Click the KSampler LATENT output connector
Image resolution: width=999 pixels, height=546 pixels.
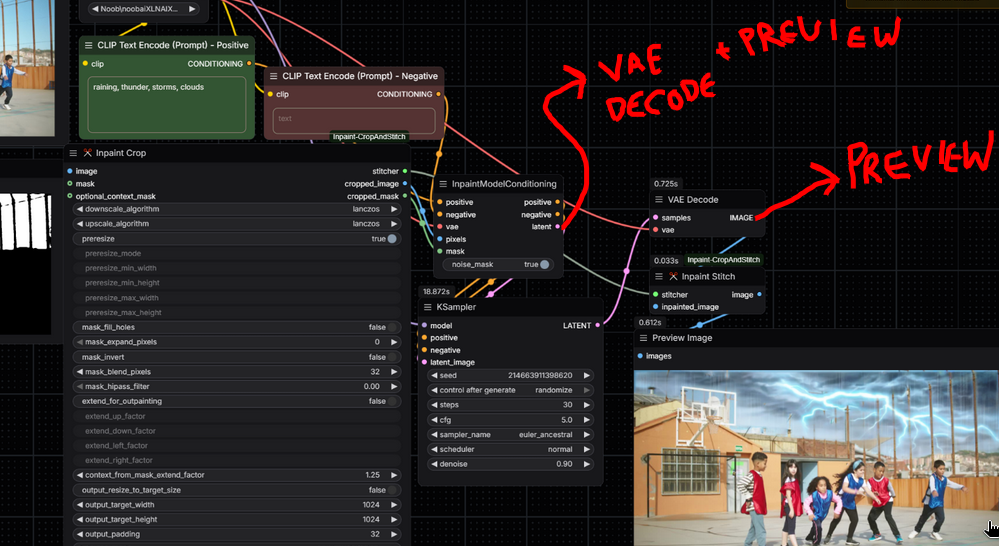coord(597,326)
